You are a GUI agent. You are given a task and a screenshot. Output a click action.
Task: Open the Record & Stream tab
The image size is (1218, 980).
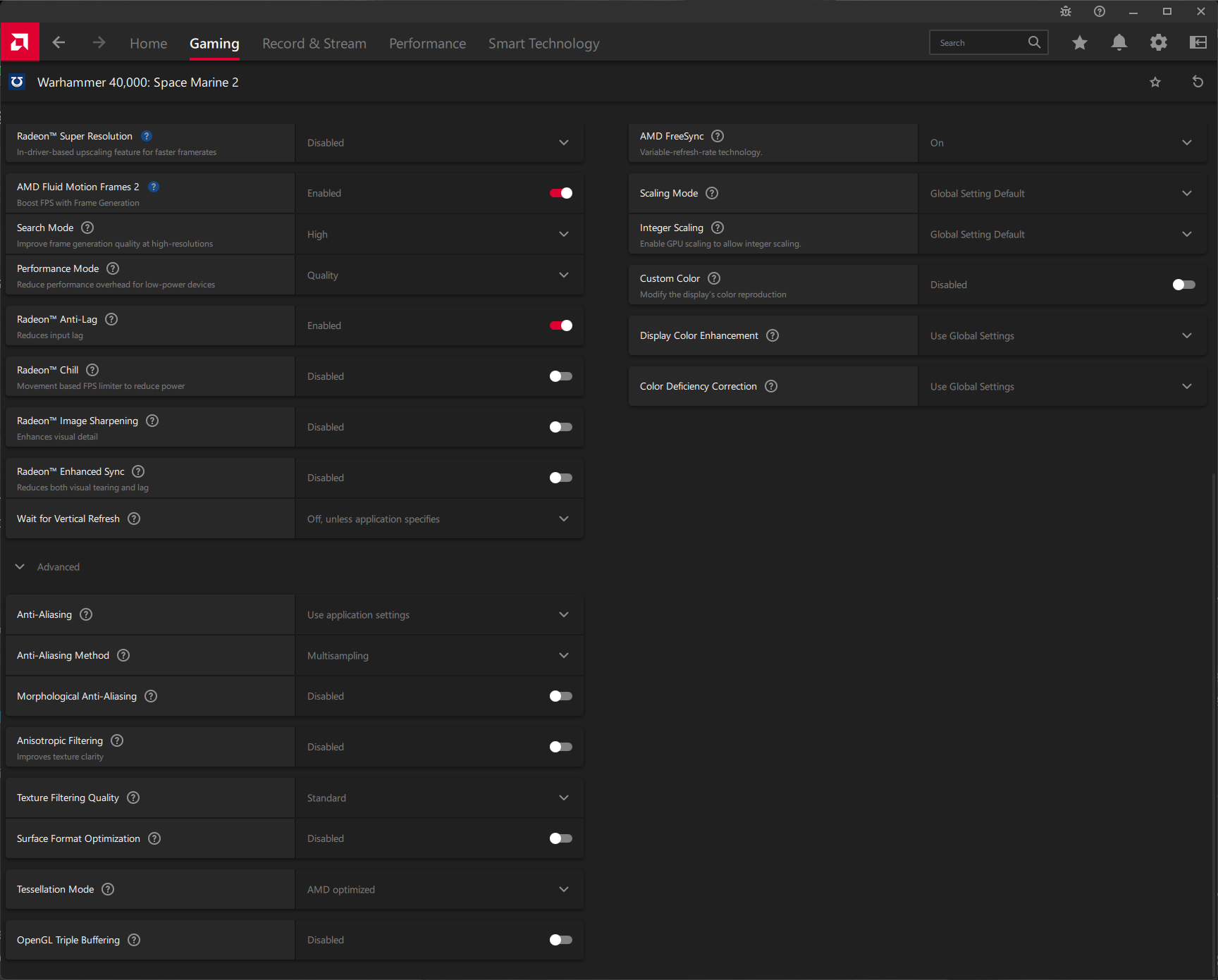(314, 44)
